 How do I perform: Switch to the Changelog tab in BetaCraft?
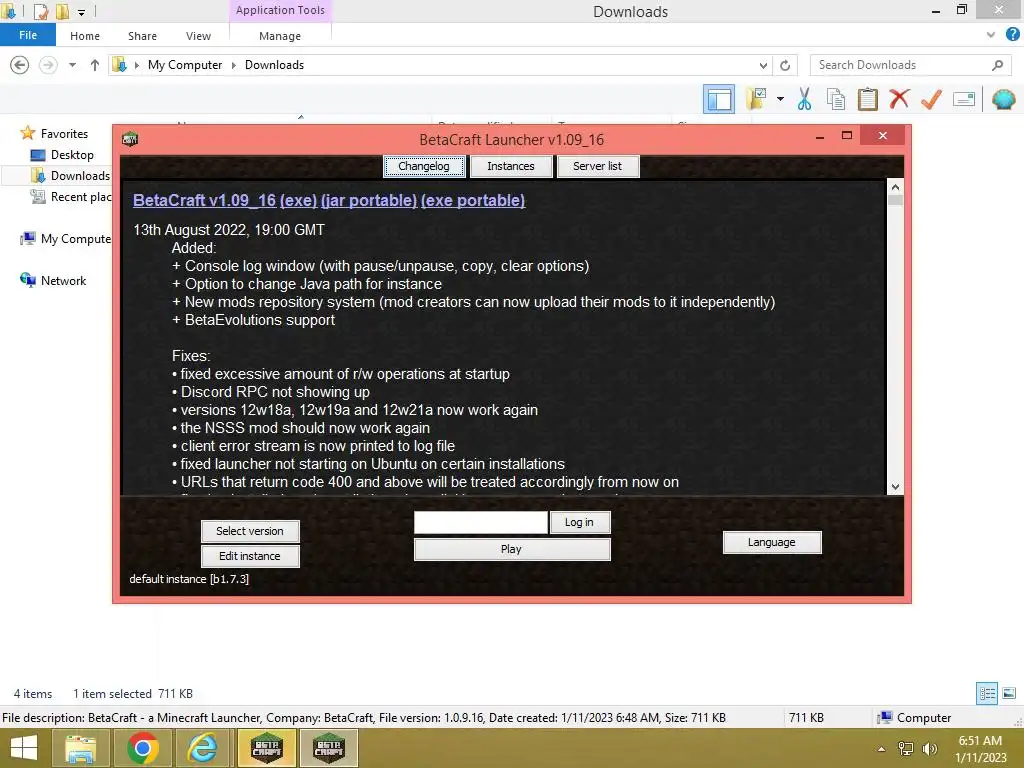[x=424, y=166]
